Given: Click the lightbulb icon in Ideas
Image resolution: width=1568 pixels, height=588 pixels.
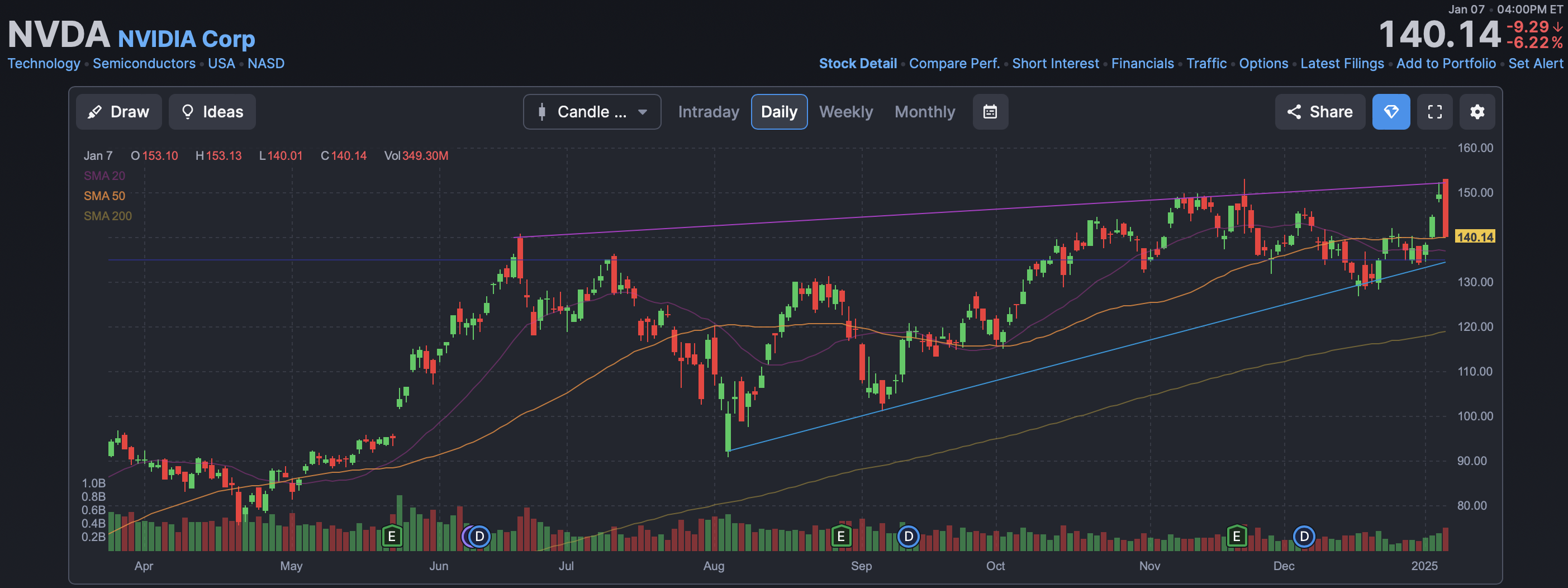Looking at the screenshot, I should tap(188, 112).
